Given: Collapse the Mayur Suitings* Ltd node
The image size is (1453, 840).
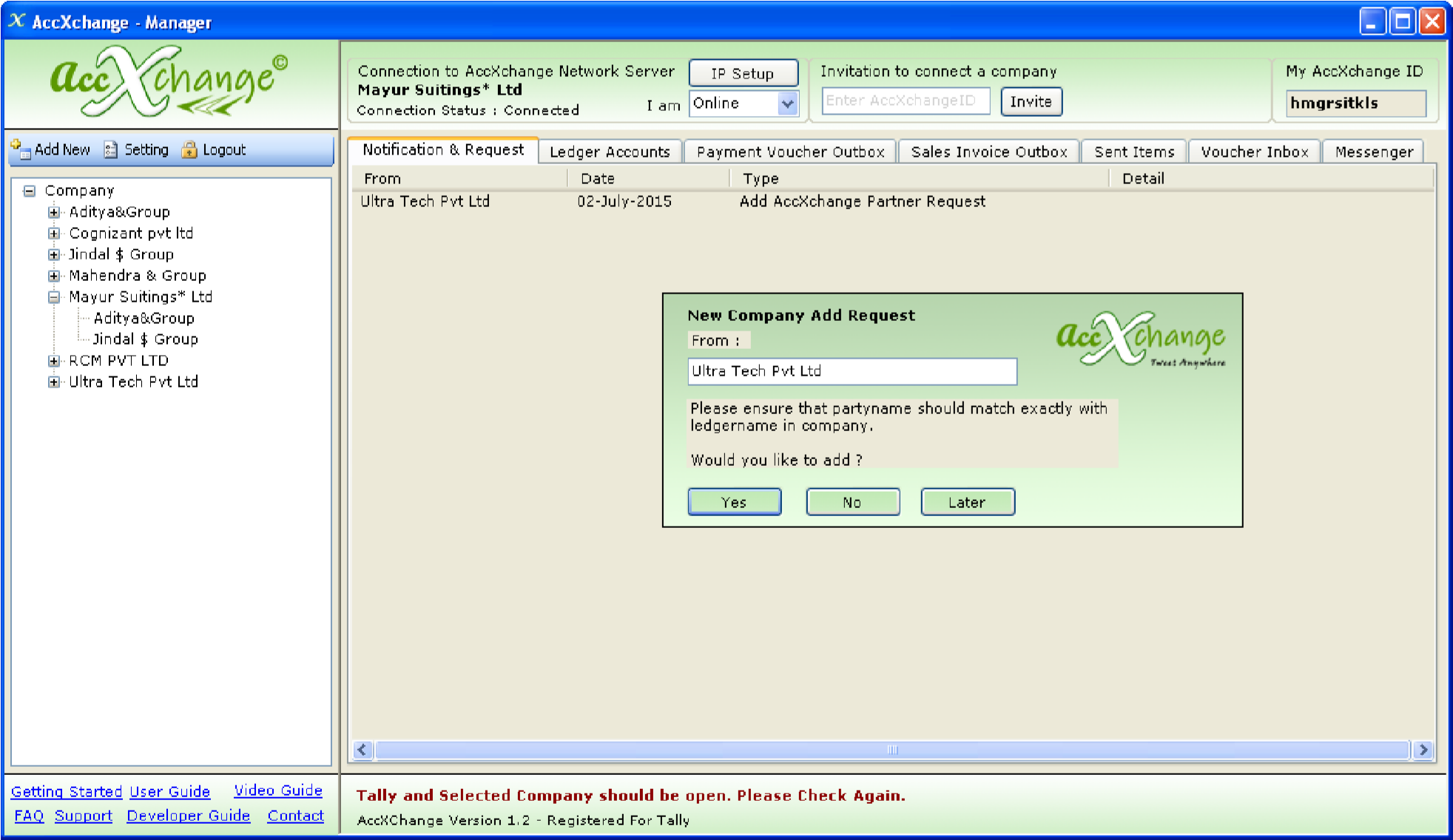Looking at the screenshot, I should (x=54, y=297).
